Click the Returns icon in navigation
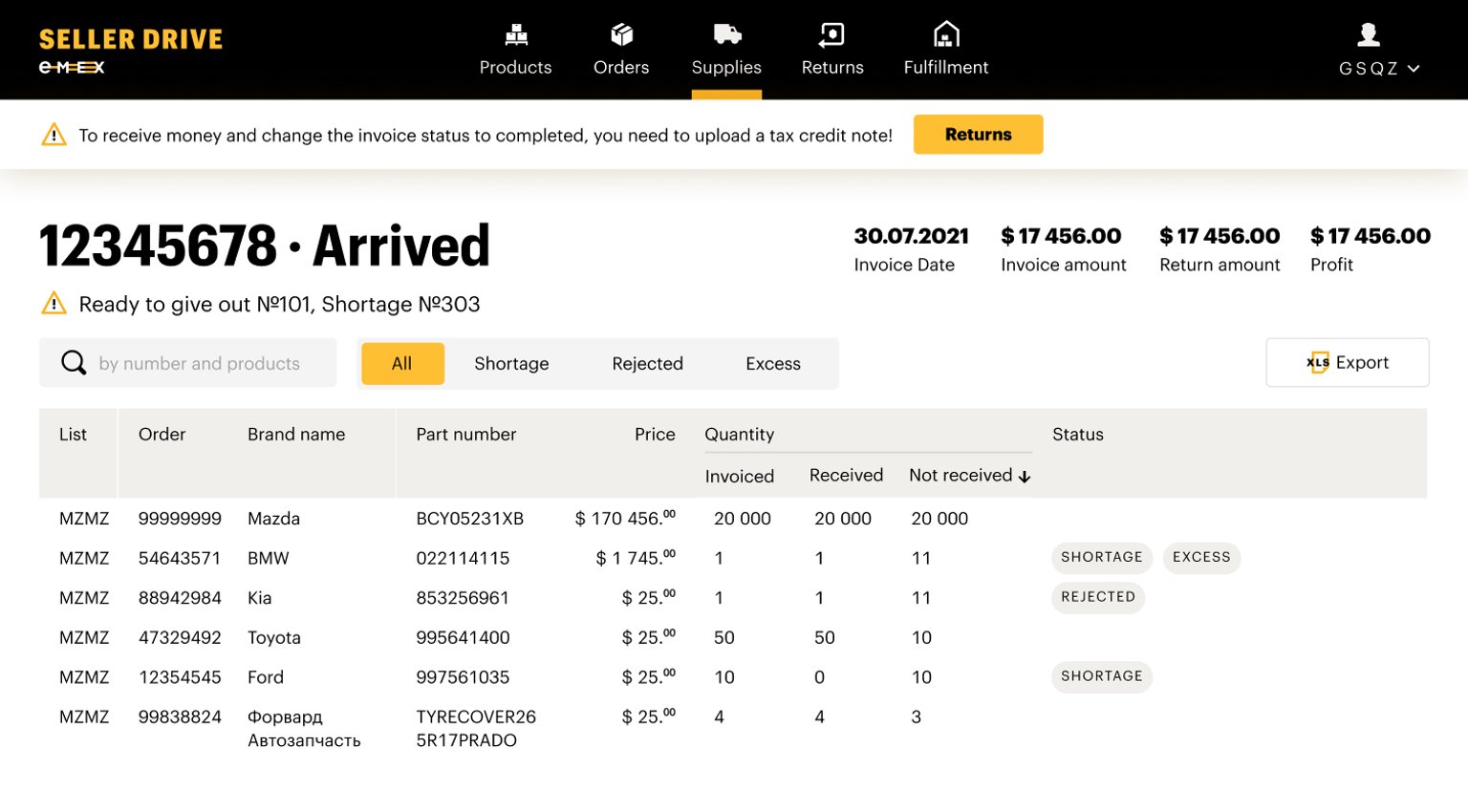1468x812 pixels. [832, 35]
